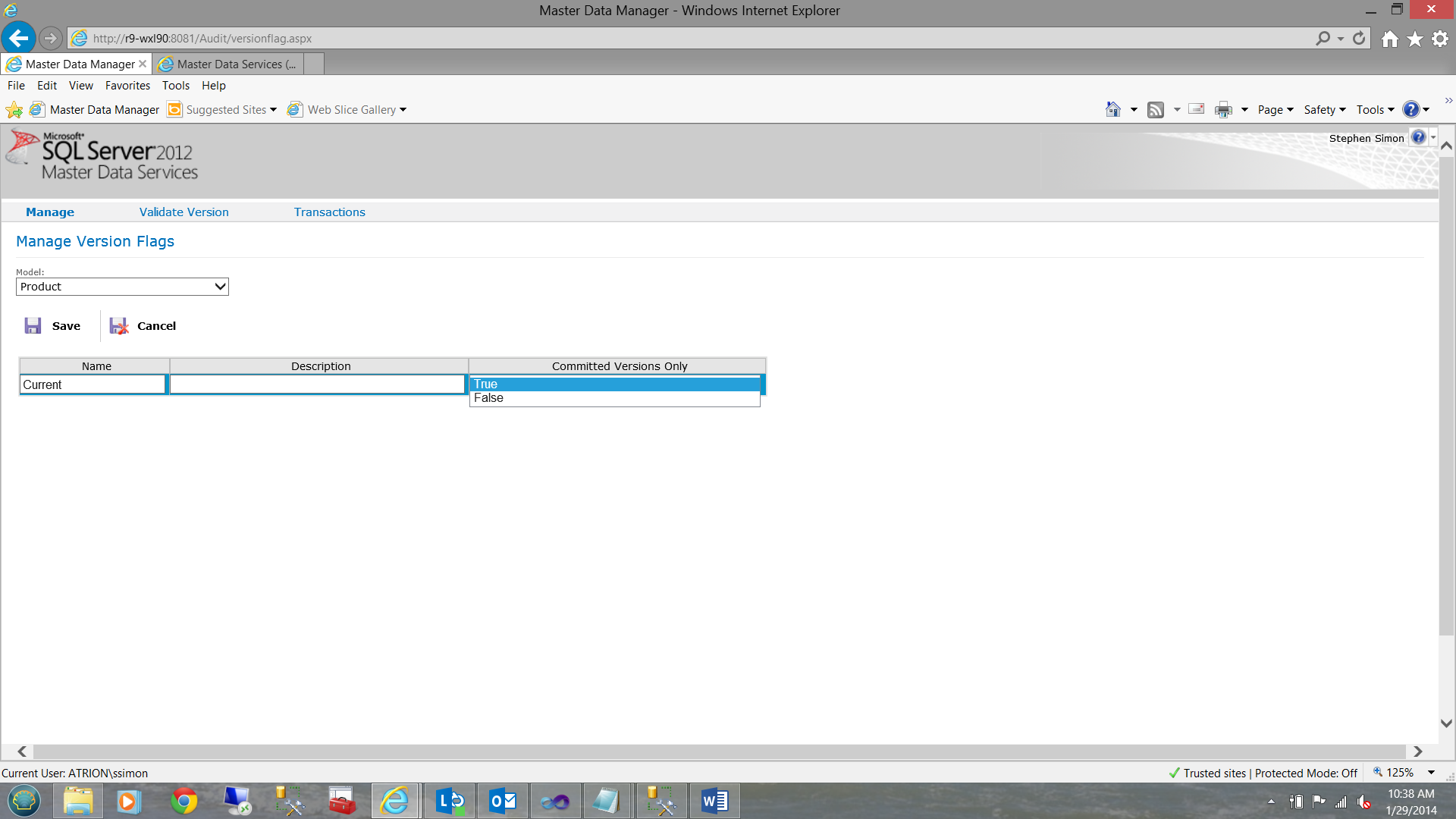Open the Safety dropdown menu
Screen dimensions: 1456x819
click(x=1324, y=110)
